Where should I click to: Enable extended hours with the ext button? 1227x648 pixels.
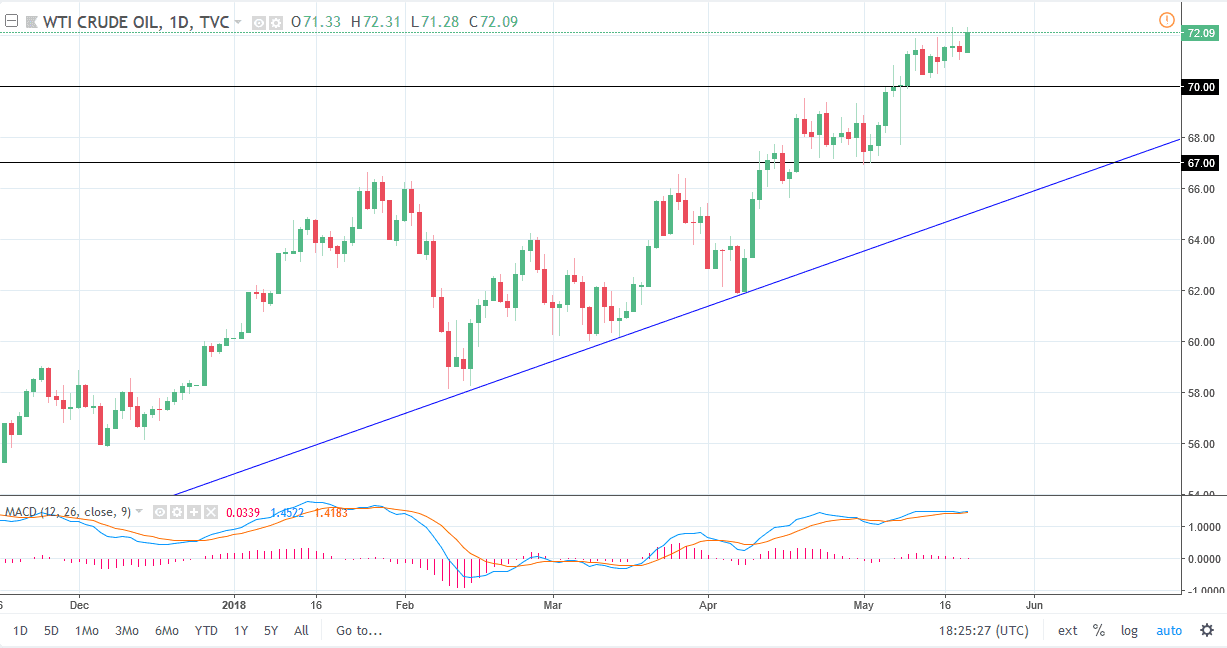pos(1066,631)
